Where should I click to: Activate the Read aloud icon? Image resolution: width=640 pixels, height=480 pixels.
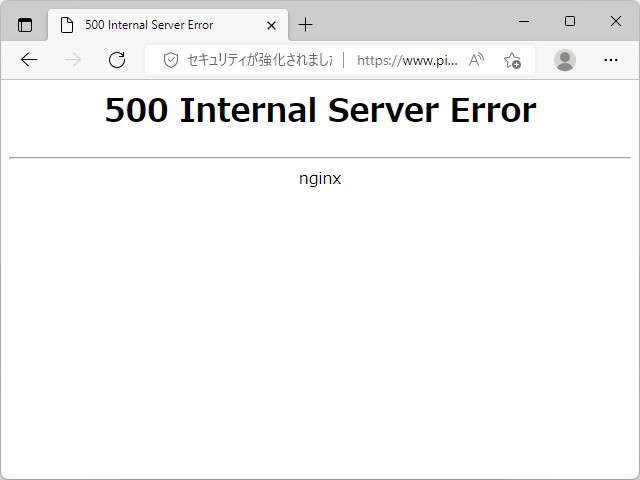click(x=476, y=60)
